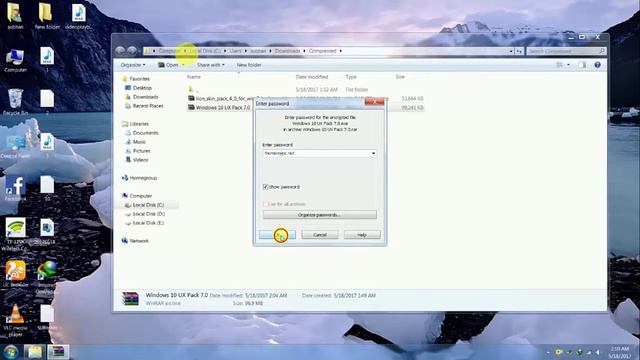The image size is (640, 360).
Task: Sort files by the Name column
Action: [x=194, y=77]
